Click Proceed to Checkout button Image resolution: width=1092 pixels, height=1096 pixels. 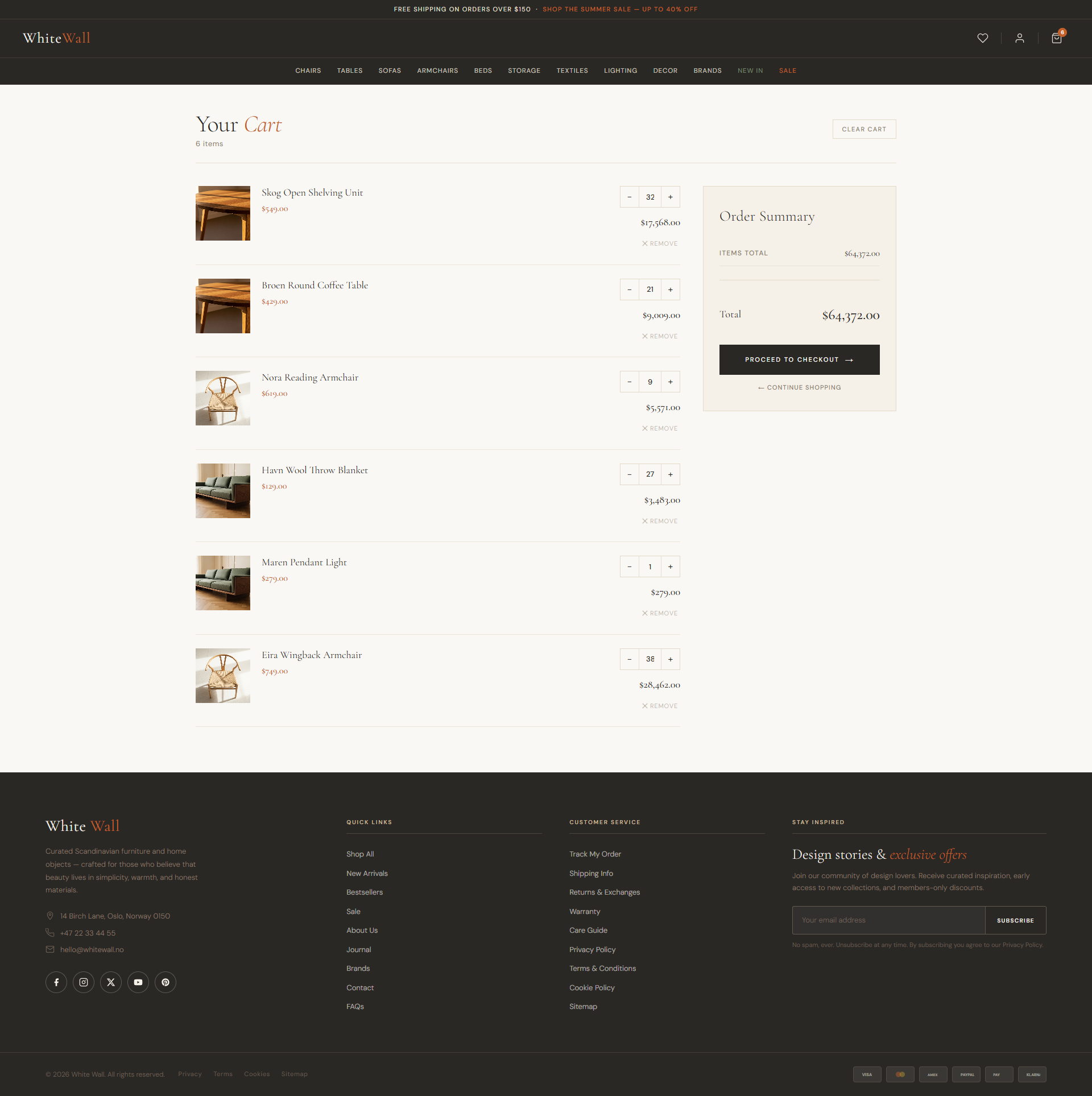799,359
